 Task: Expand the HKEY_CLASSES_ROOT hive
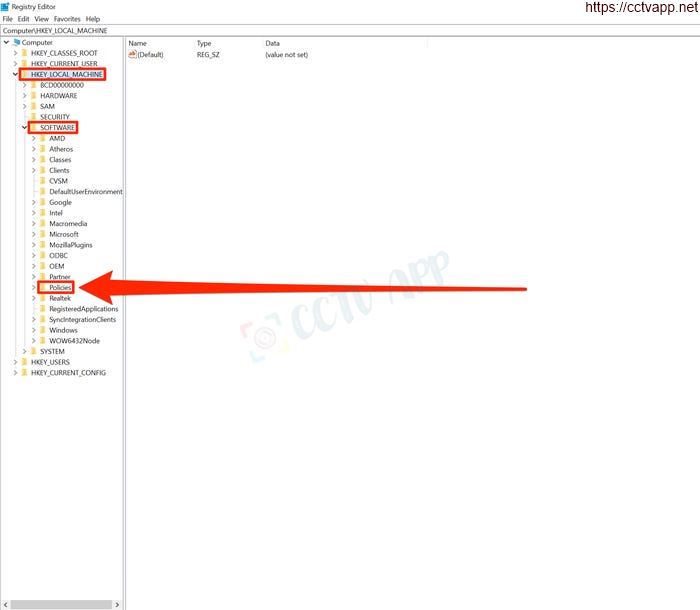tap(15, 53)
